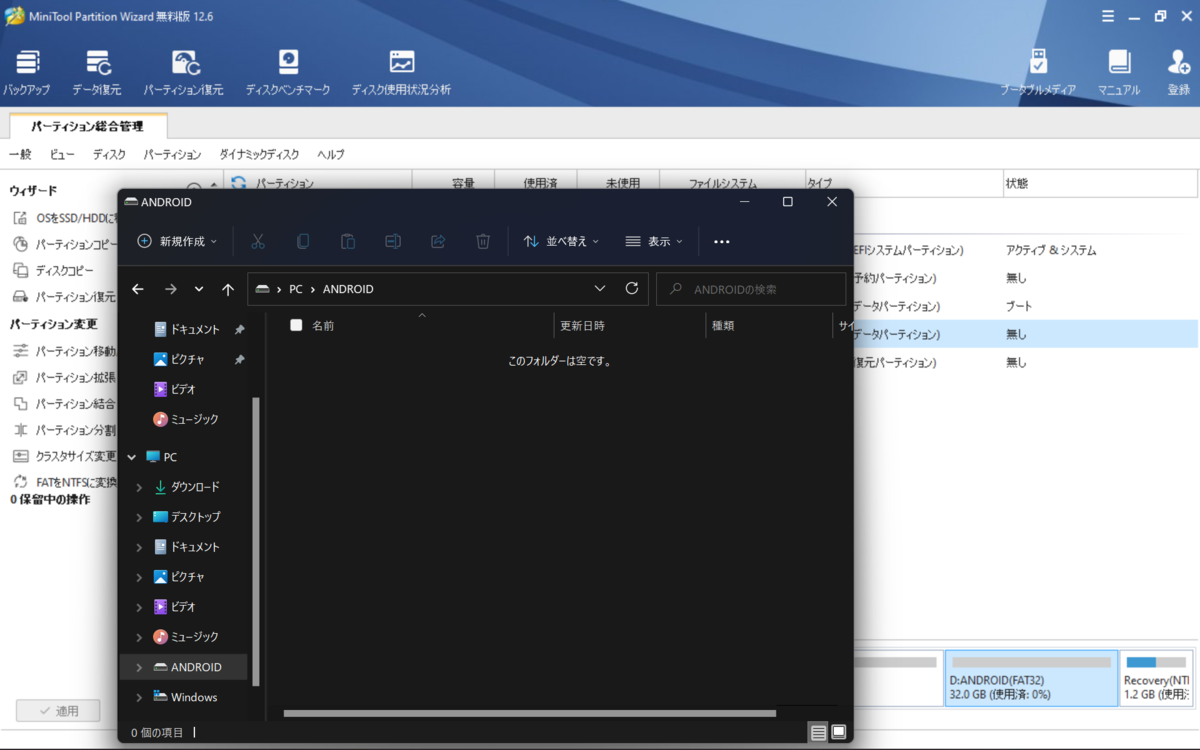This screenshot has width=1200, height=750.
Task: Select Recovery partition in disk map
Action: coord(1156,678)
